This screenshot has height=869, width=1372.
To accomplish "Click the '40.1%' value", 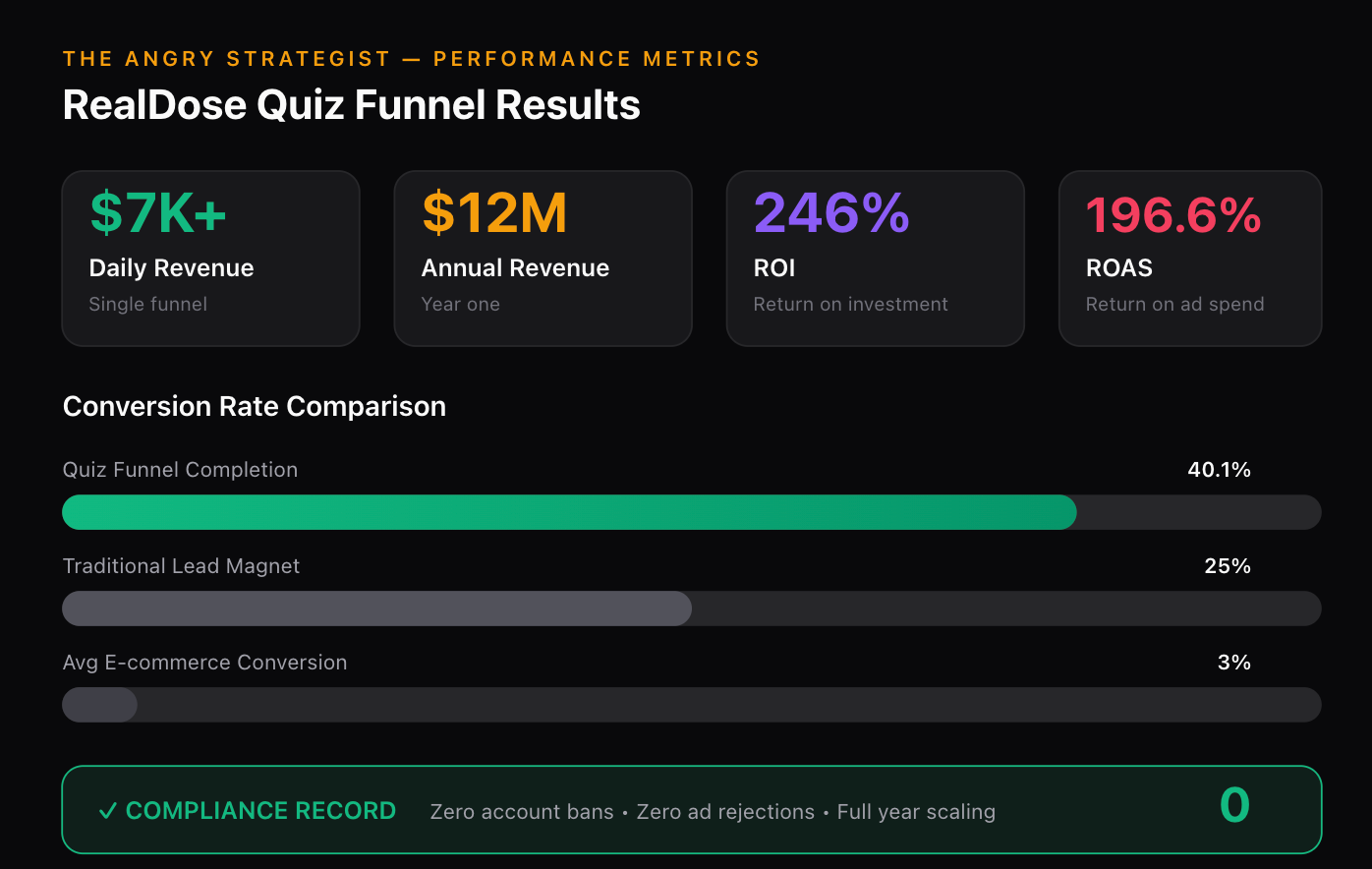I will tap(1220, 470).
